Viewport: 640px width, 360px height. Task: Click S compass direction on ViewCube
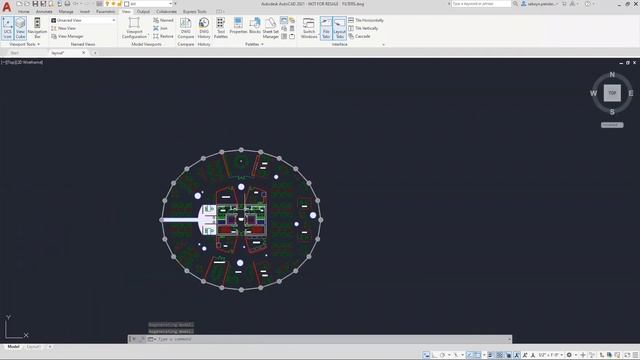pos(612,112)
